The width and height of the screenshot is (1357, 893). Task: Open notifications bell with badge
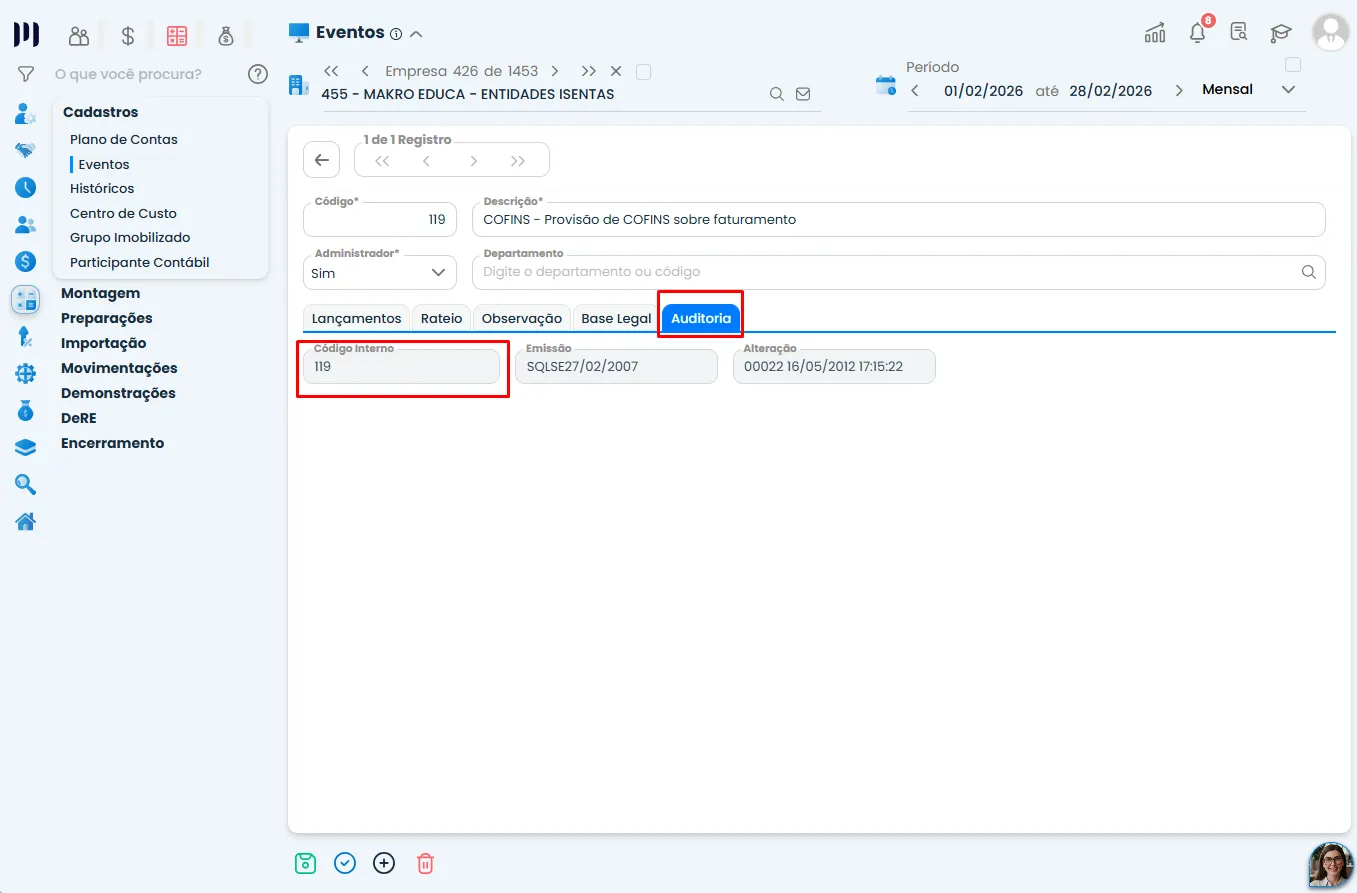(x=1198, y=32)
